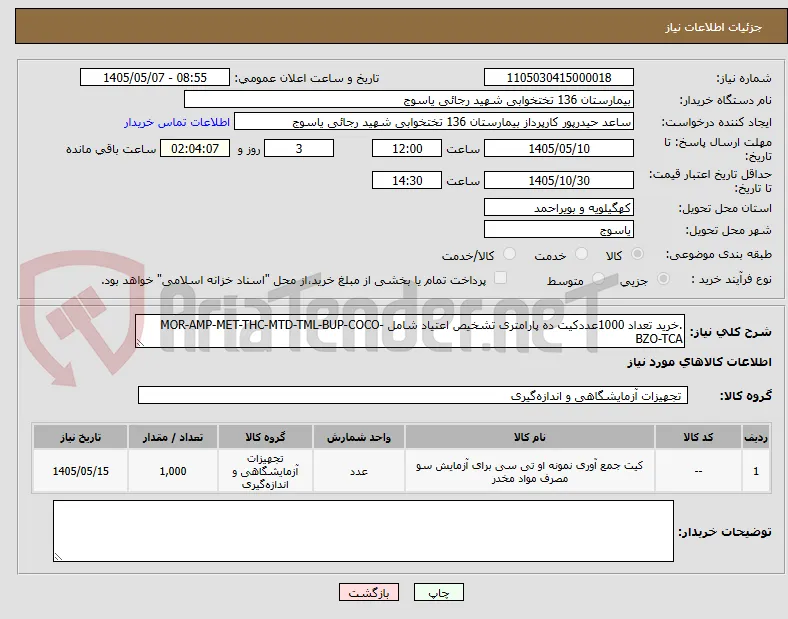Click the item name cell کیت جمع آوری نمونه
Viewport: 788px width, 619px height.
530,471
